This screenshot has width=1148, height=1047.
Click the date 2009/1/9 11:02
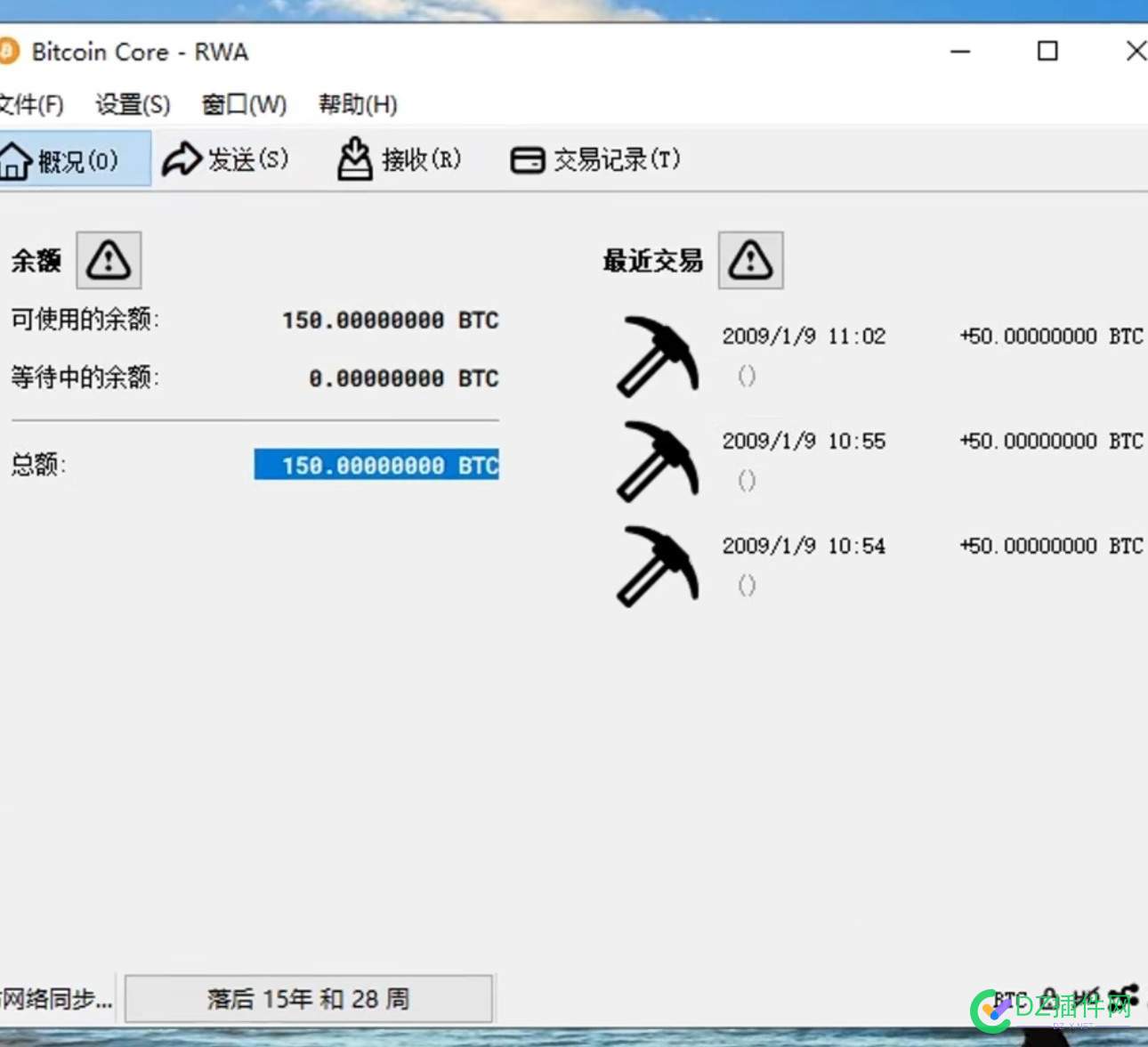point(804,336)
